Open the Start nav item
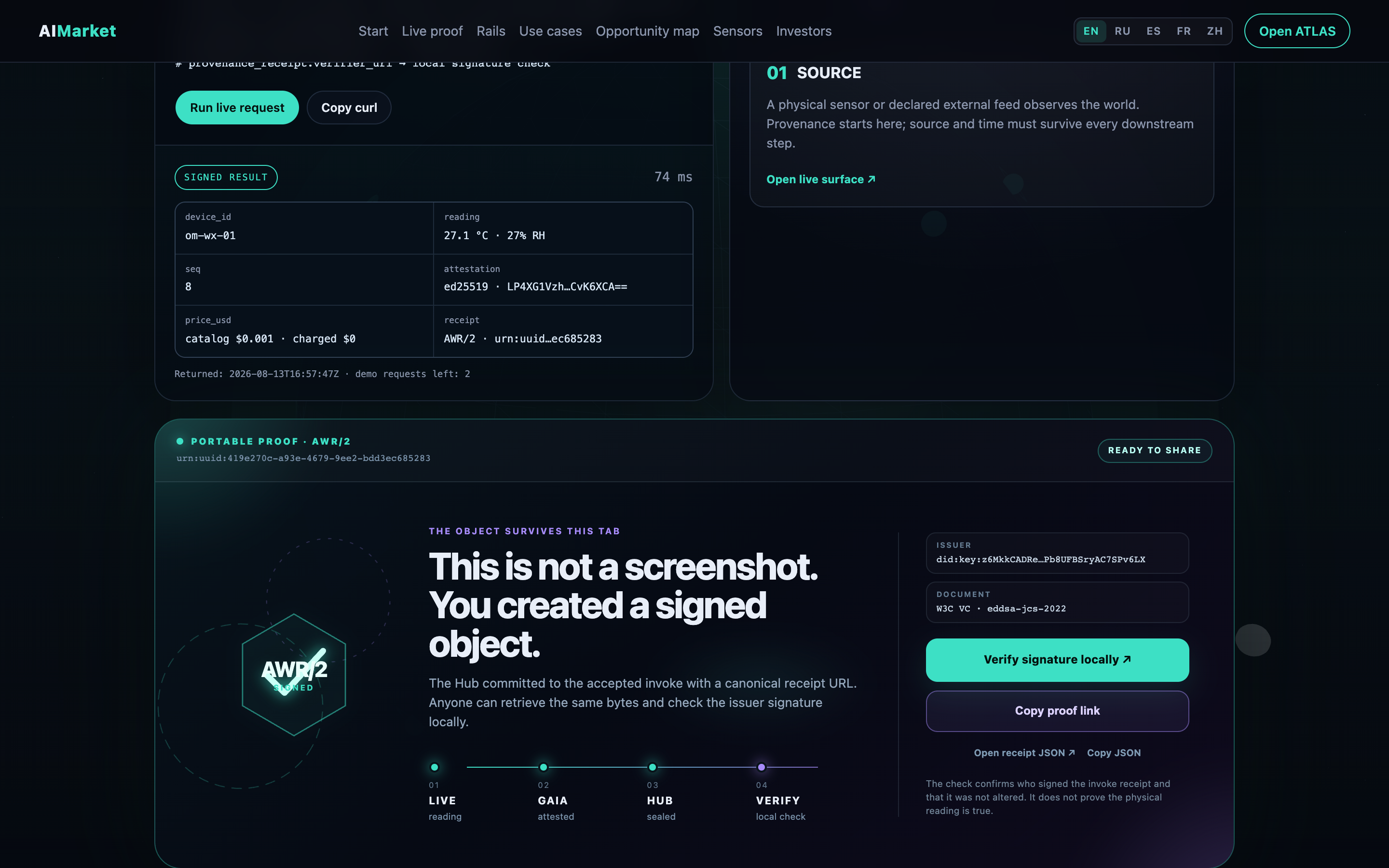 (x=373, y=31)
